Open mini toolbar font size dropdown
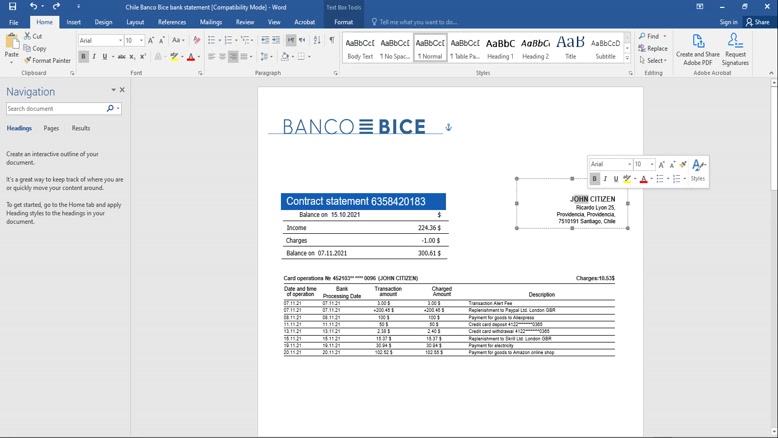Image resolution: width=778 pixels, height=438 pixels. tap(652, 164)
